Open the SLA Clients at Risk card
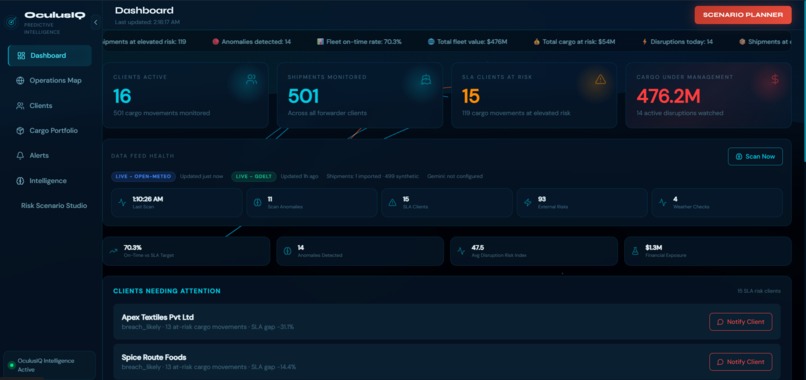This screenshot has height=380, width=806. coord(534,95)
